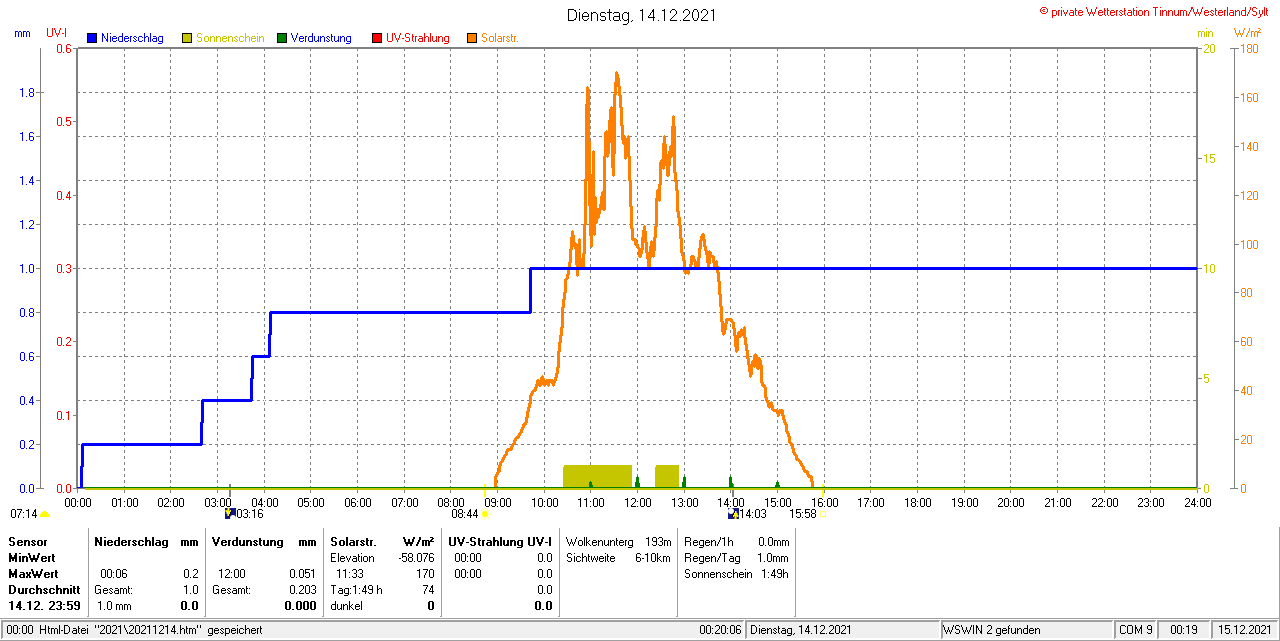Screen dimensions: 1280x641
Task: Click the Verdunstung Gesamt value 0.203
Action: click(x=301, y=589)
